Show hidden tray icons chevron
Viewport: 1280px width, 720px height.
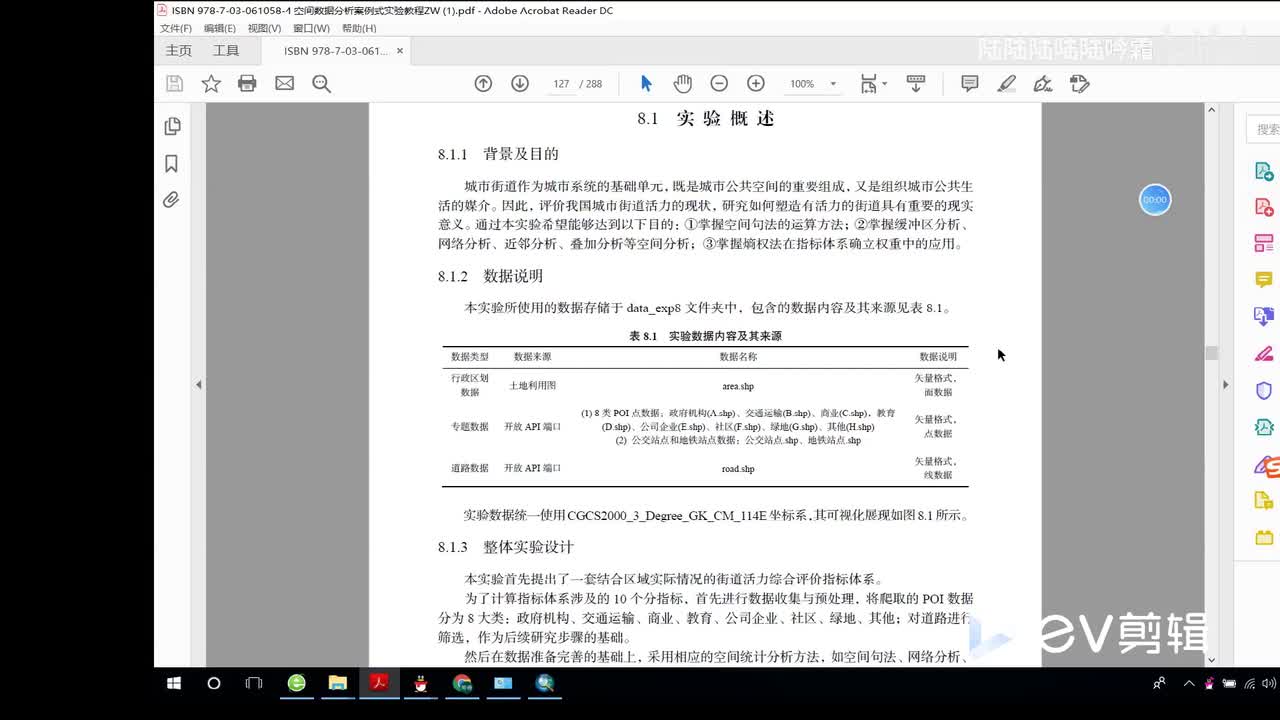coord(1189,684)
